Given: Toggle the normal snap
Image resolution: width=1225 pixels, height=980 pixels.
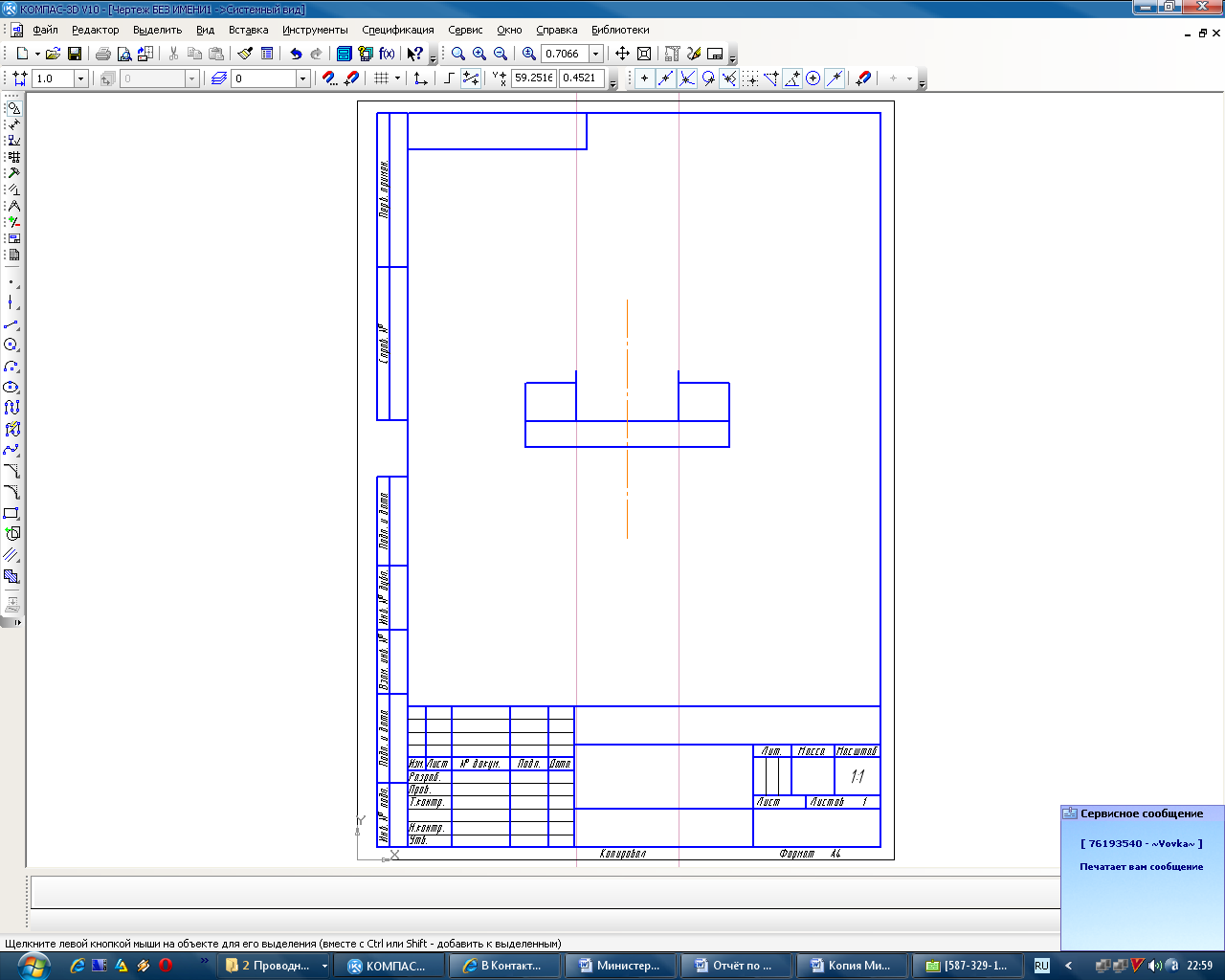Looking at the screenshot, I should pyautogui.click(x=729, y=78).
